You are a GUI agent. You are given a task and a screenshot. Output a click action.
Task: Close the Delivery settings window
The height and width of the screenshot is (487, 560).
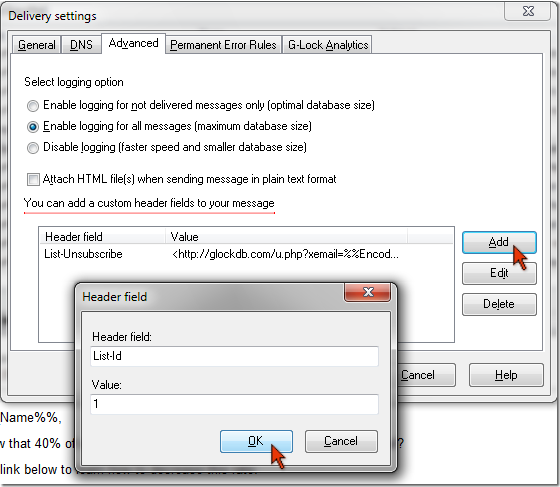[x=528, y=11]
